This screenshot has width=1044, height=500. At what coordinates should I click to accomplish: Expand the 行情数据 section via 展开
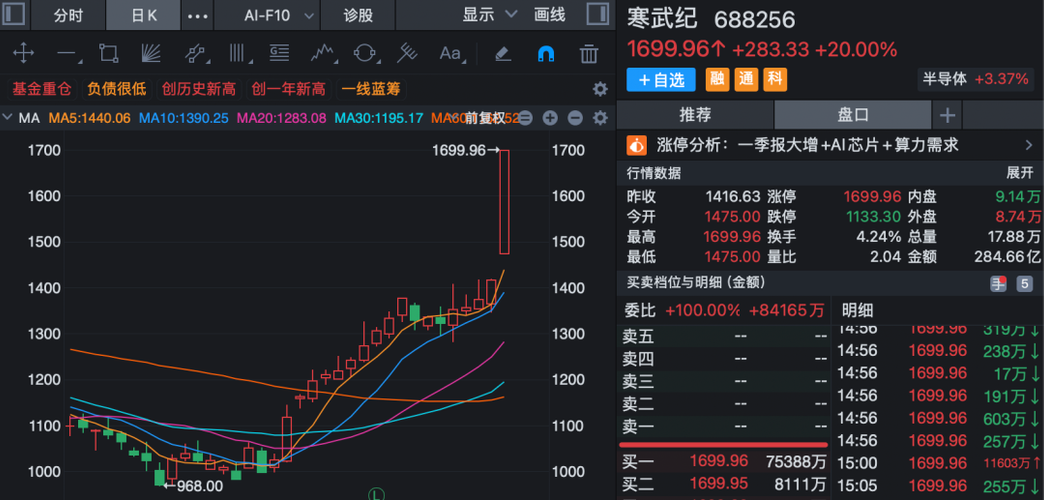pyautogui.click(x=1020, y=173)
